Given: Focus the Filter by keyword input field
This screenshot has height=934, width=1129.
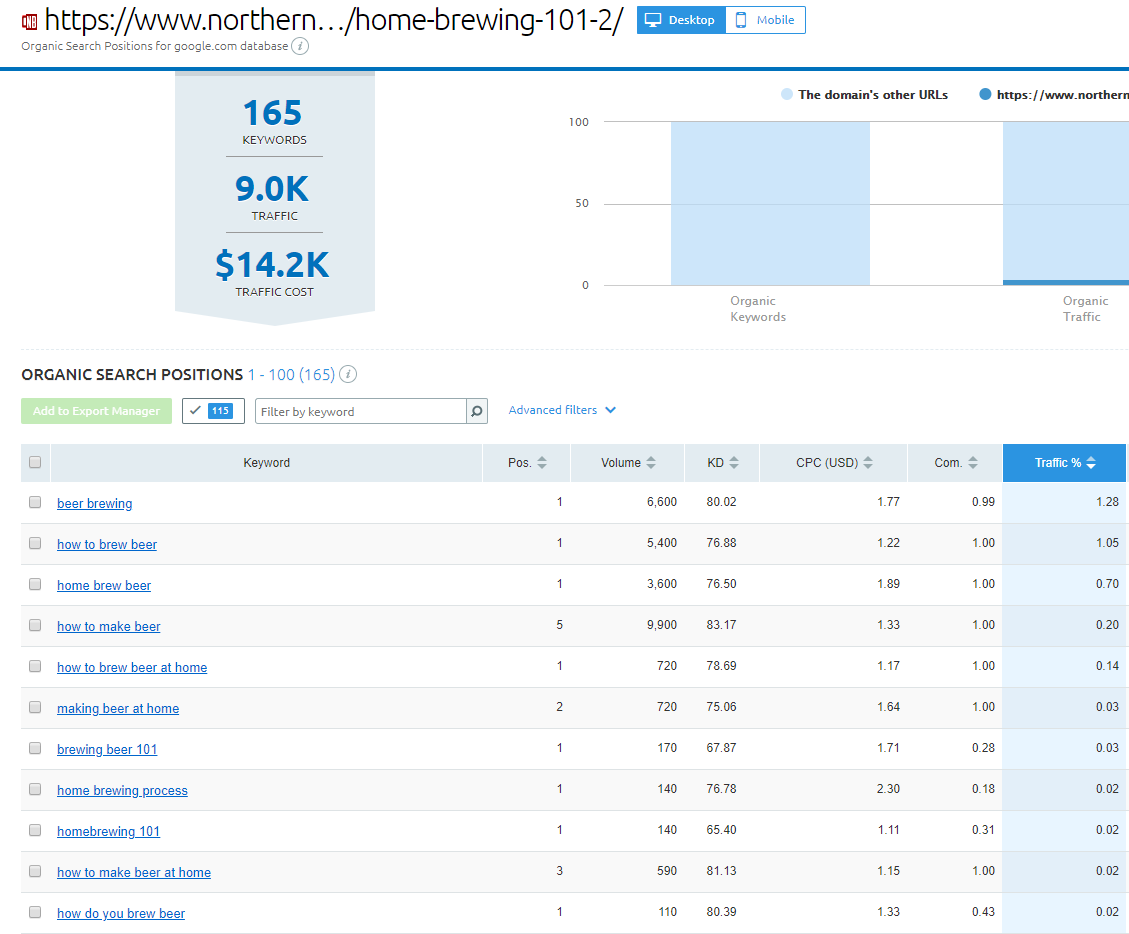Looking at the screenshot, I should (x=360, y=411).
